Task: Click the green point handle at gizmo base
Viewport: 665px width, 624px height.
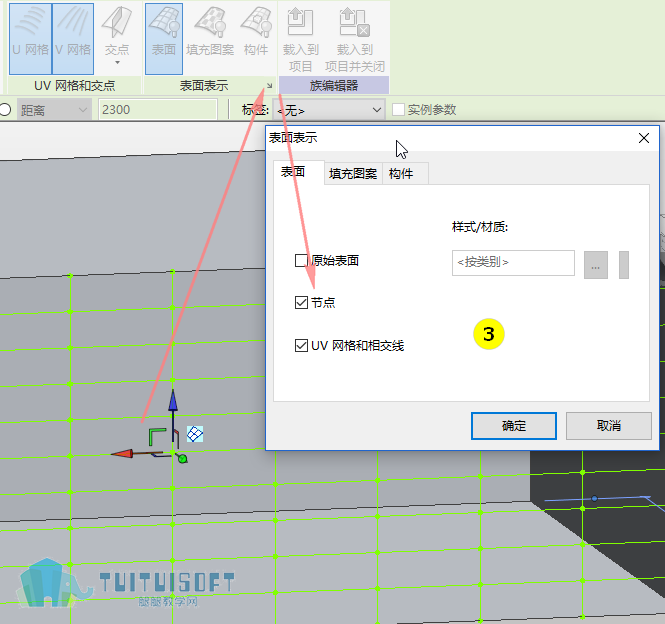Action: [183, 459]
